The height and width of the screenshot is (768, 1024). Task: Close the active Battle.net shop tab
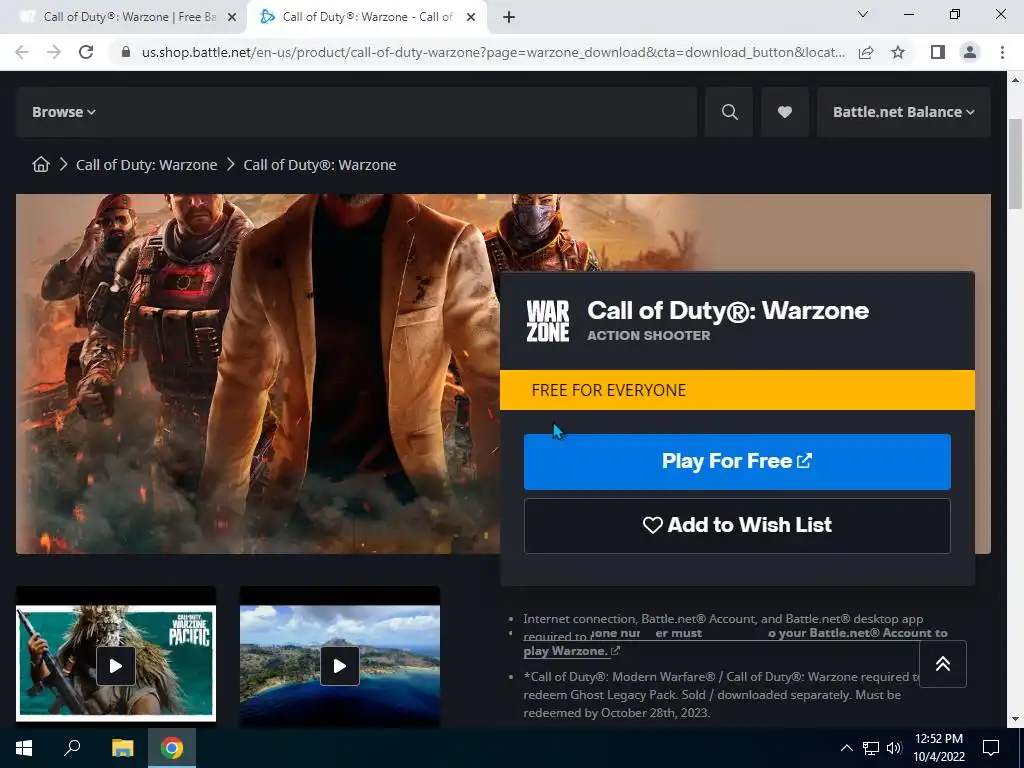click(470, 17)
